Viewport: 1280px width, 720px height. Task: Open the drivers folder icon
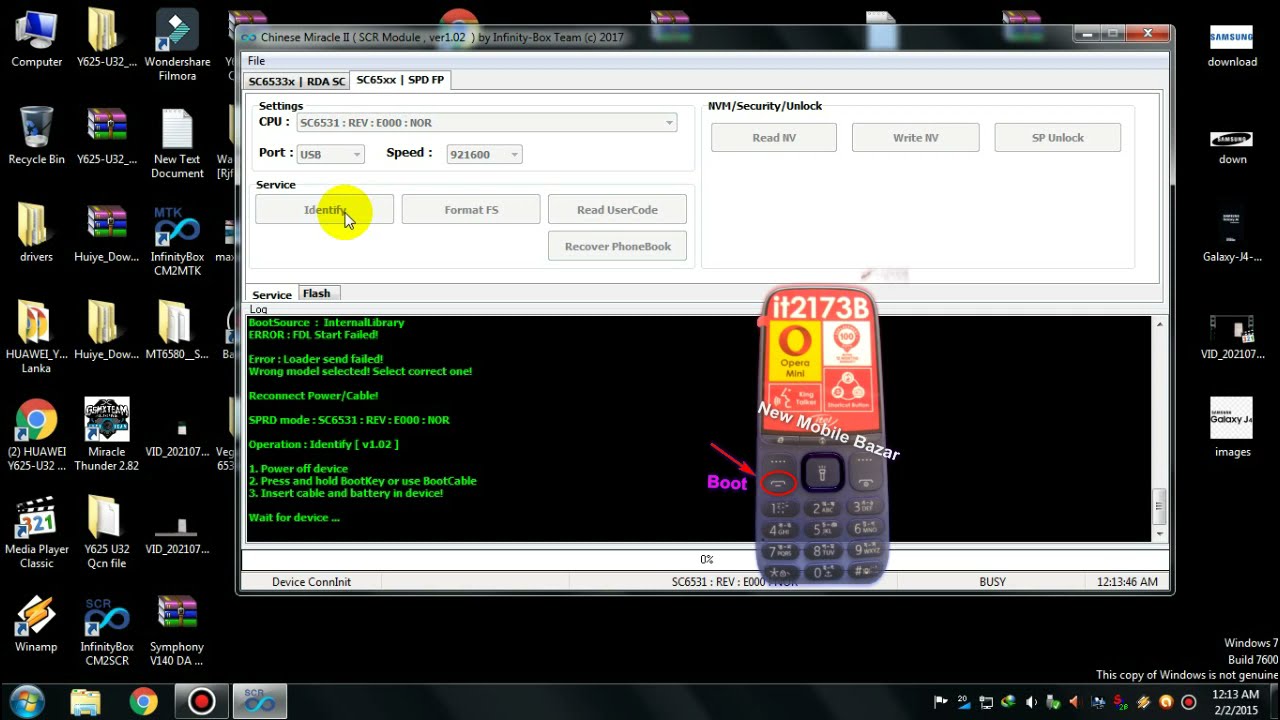coord(36,234)
